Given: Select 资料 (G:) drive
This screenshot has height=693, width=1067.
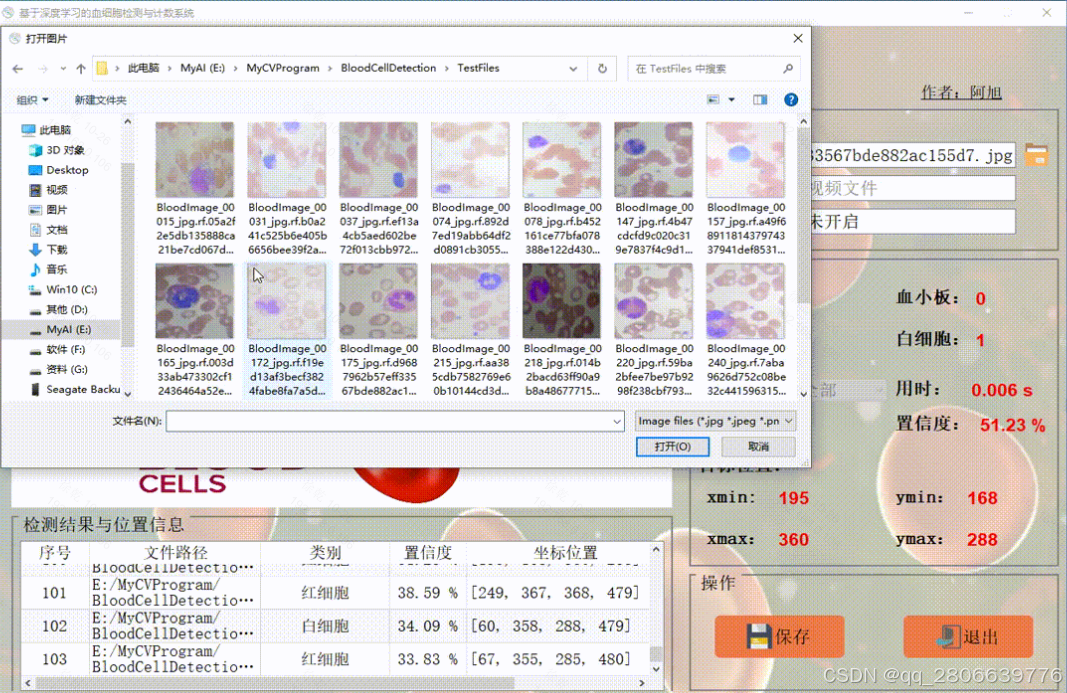Looking at the screenshot, I should [x=59, y=369].
